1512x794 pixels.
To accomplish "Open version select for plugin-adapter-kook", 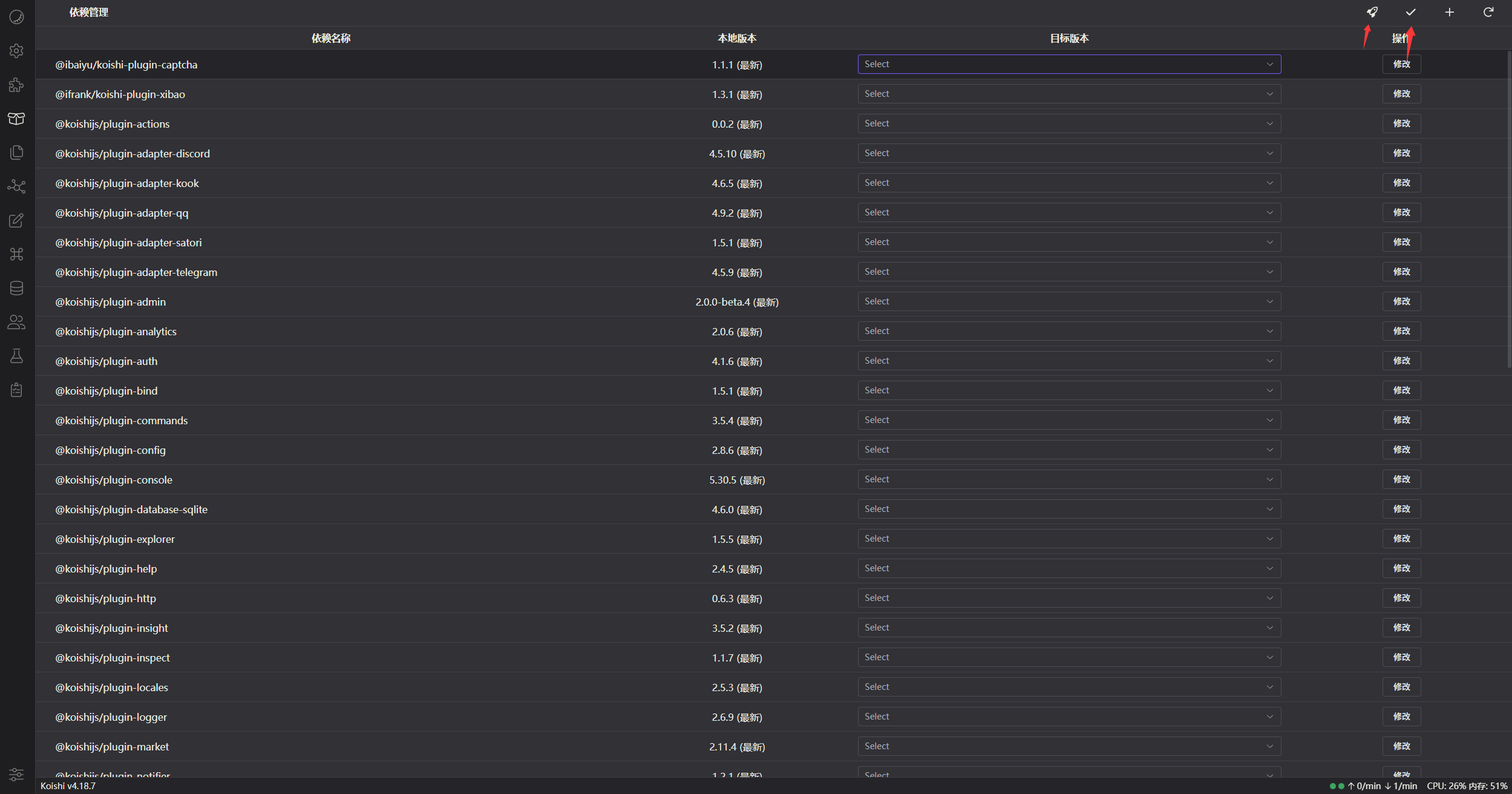I will [1069, 183].
